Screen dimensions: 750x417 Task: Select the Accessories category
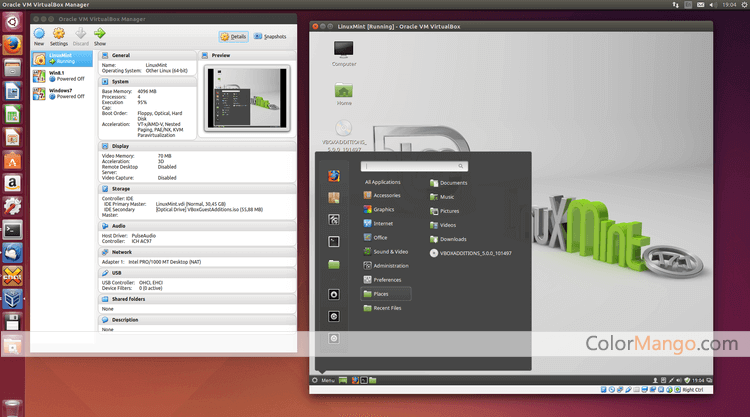(x=382, y=195)
